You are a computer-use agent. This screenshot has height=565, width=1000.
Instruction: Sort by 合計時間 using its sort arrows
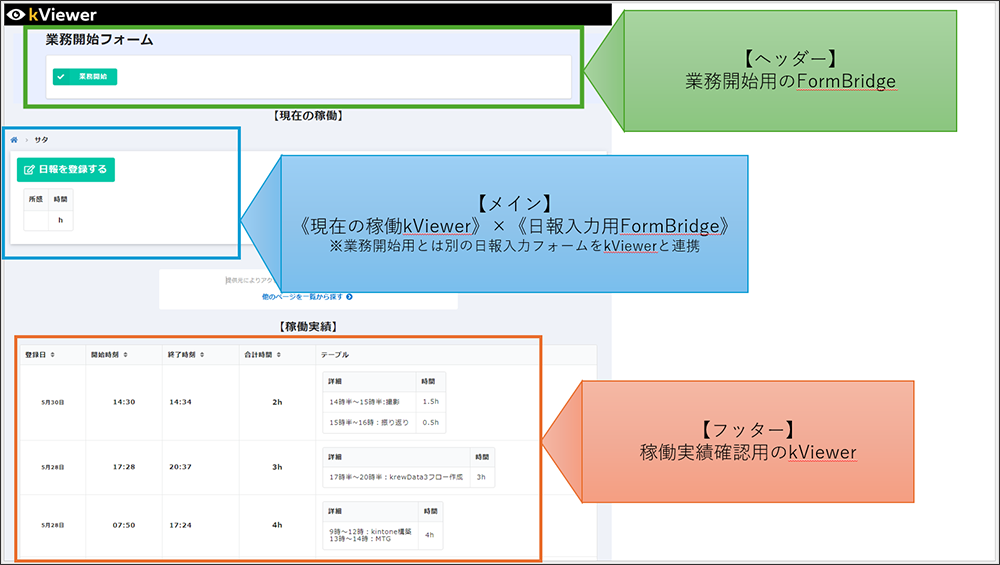(279, 355)
